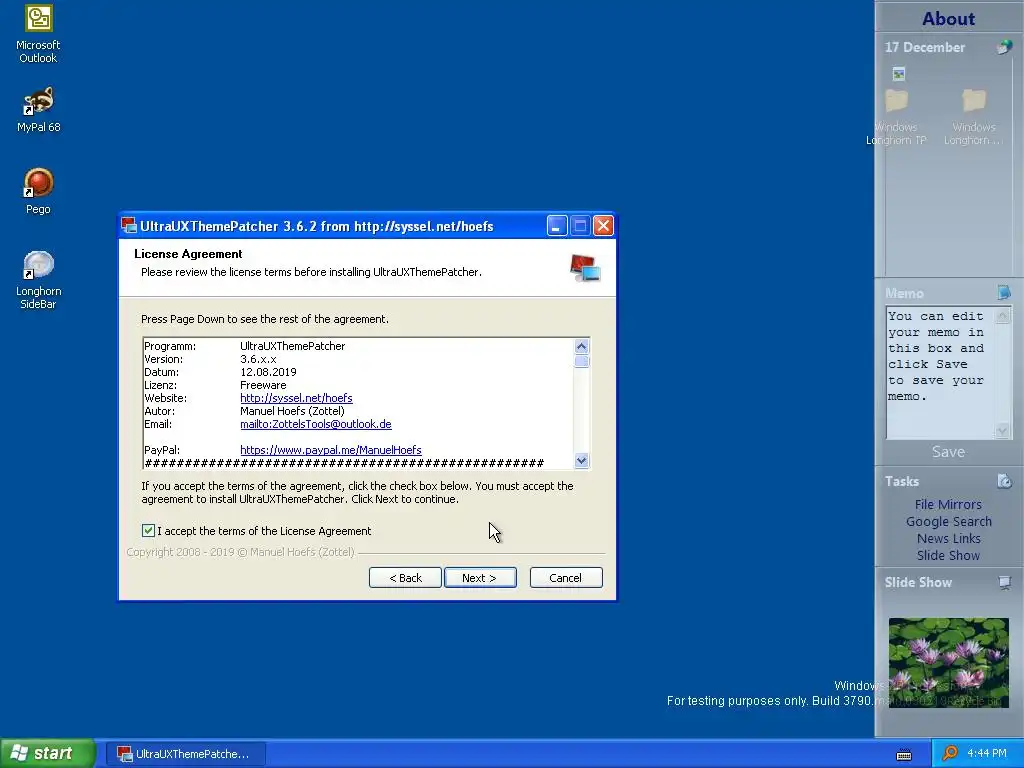Uncheck I accept the terms of the License Agreement
This screenshot has height=768, width=1024.
[148, 530]
